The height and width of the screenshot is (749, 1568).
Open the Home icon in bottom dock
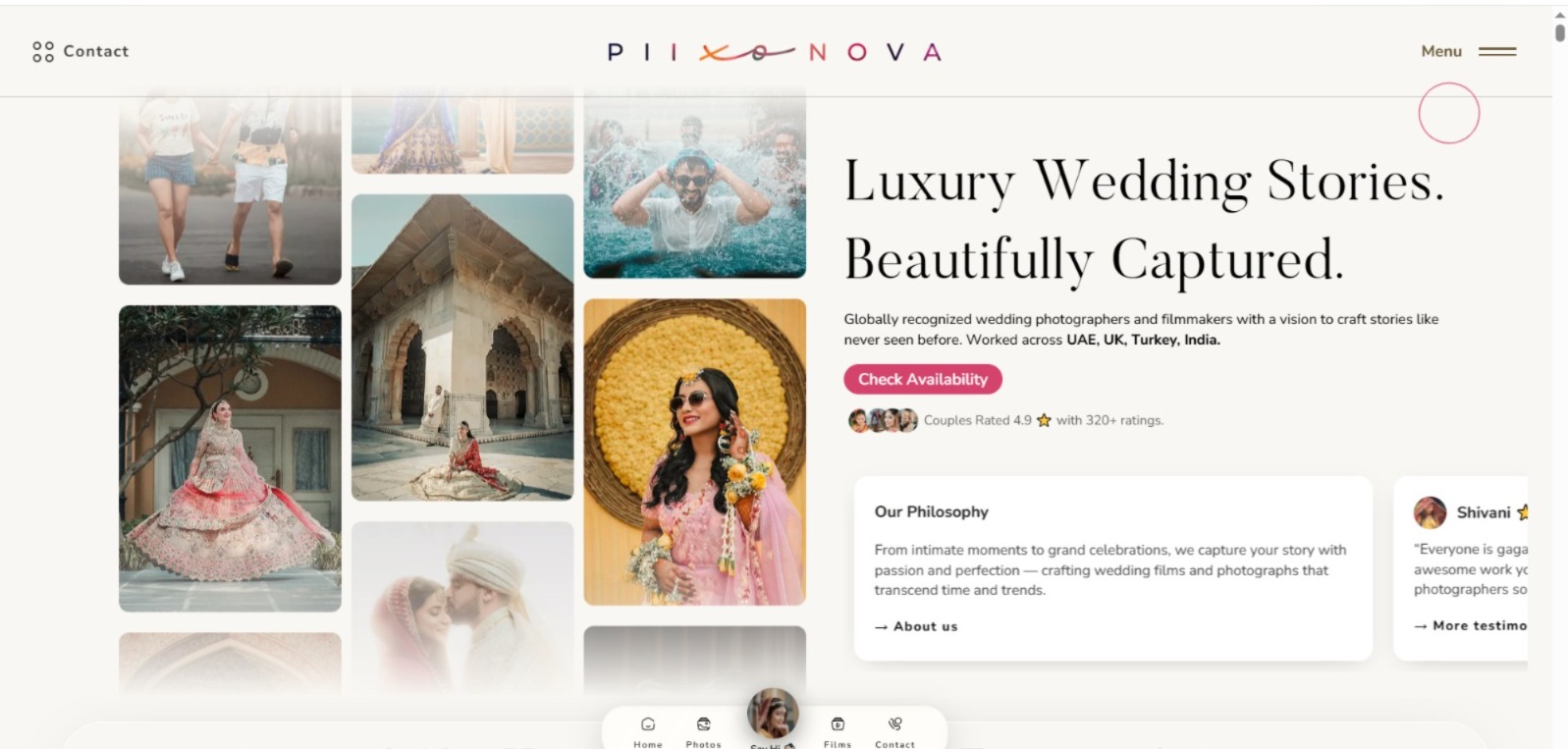coord(648,724)
